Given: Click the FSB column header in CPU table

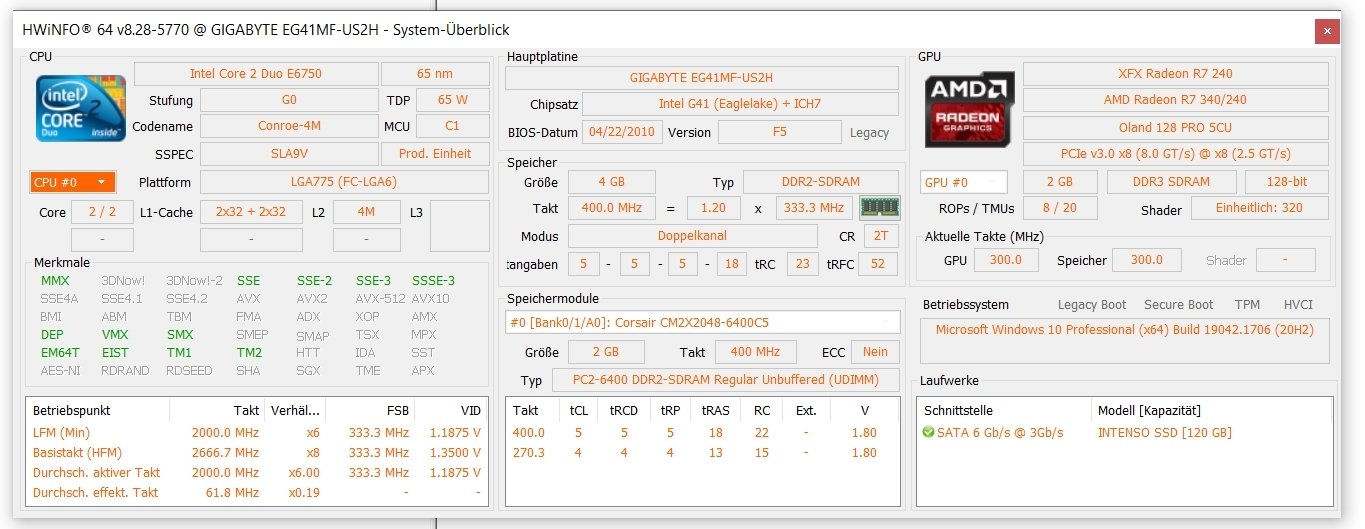Looking at the screenshot, I should click(x=370, y=410).
